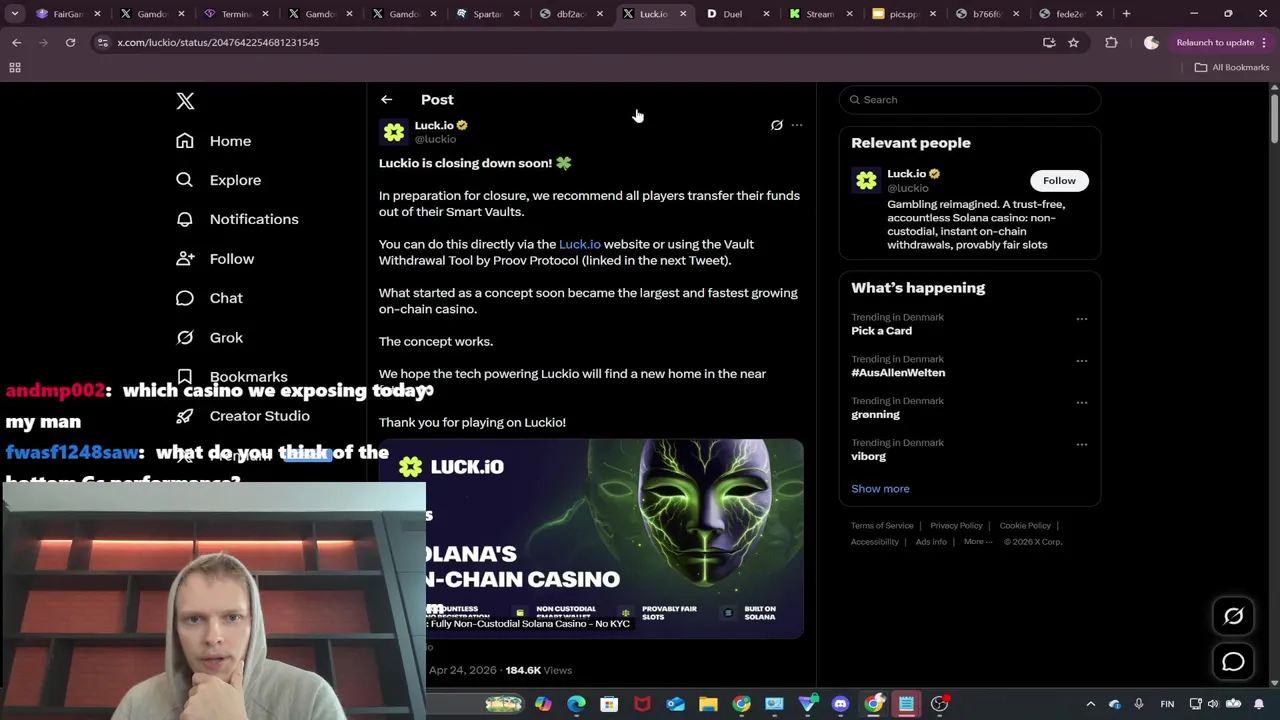
Task: Click the X logo in sidebar
Action: pos(185,101)
